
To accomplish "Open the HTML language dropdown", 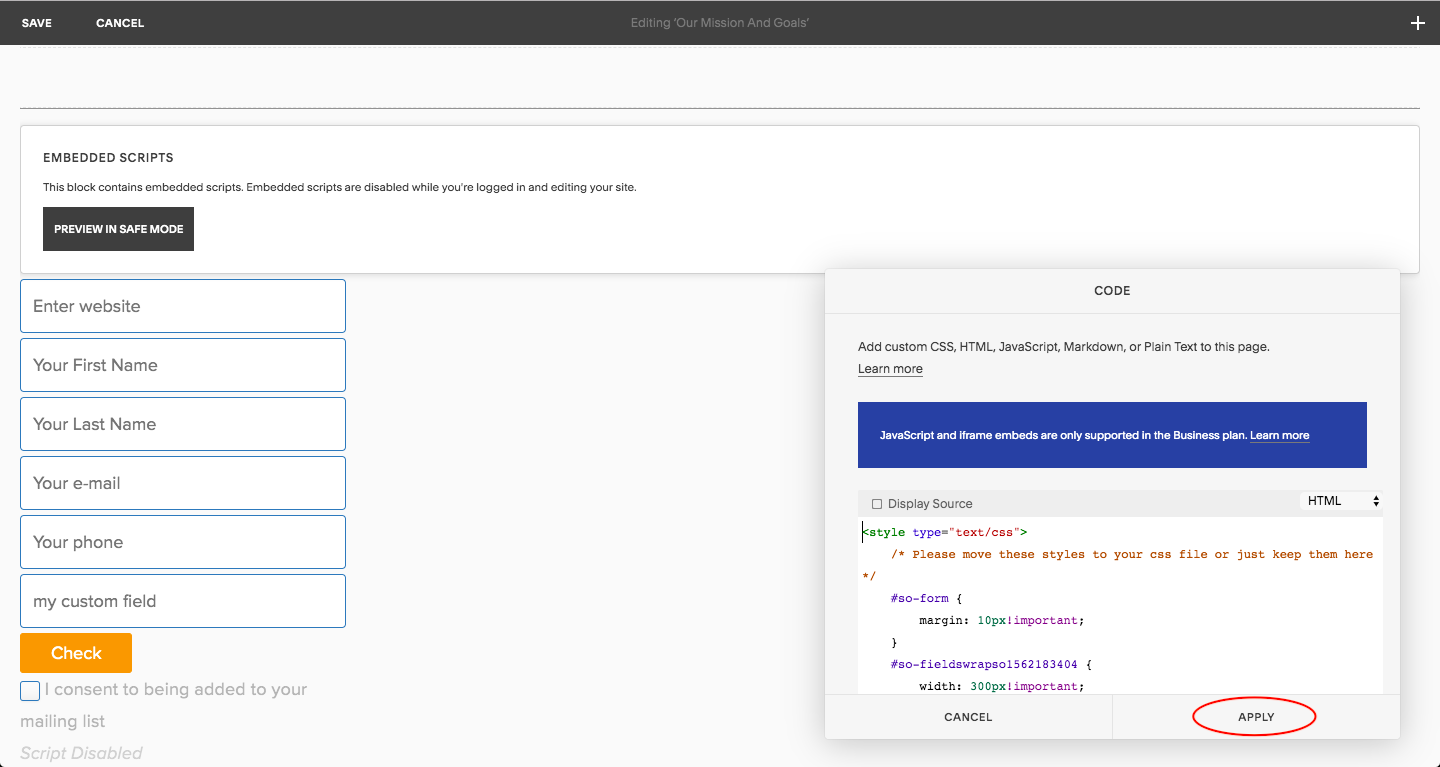I will click(x=1341, y=501).
